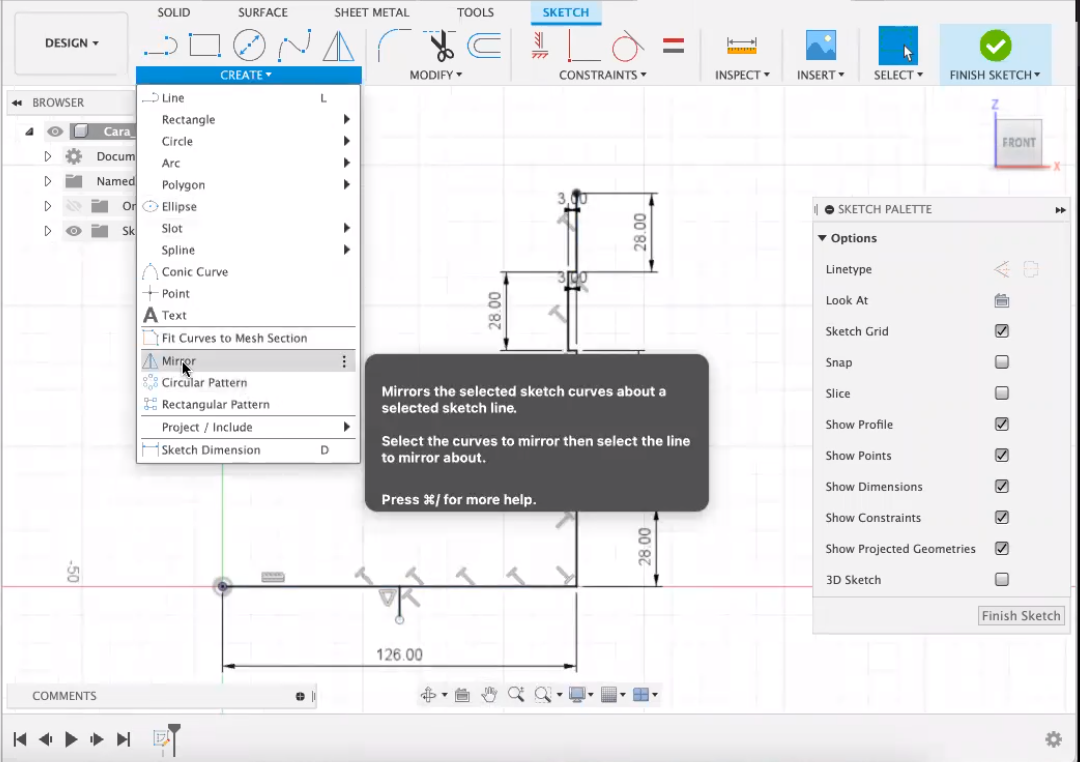This screenshot has width=1080, height=762.
Task: Select the Spline tool icon in toolbar
Action: point(294,45)
